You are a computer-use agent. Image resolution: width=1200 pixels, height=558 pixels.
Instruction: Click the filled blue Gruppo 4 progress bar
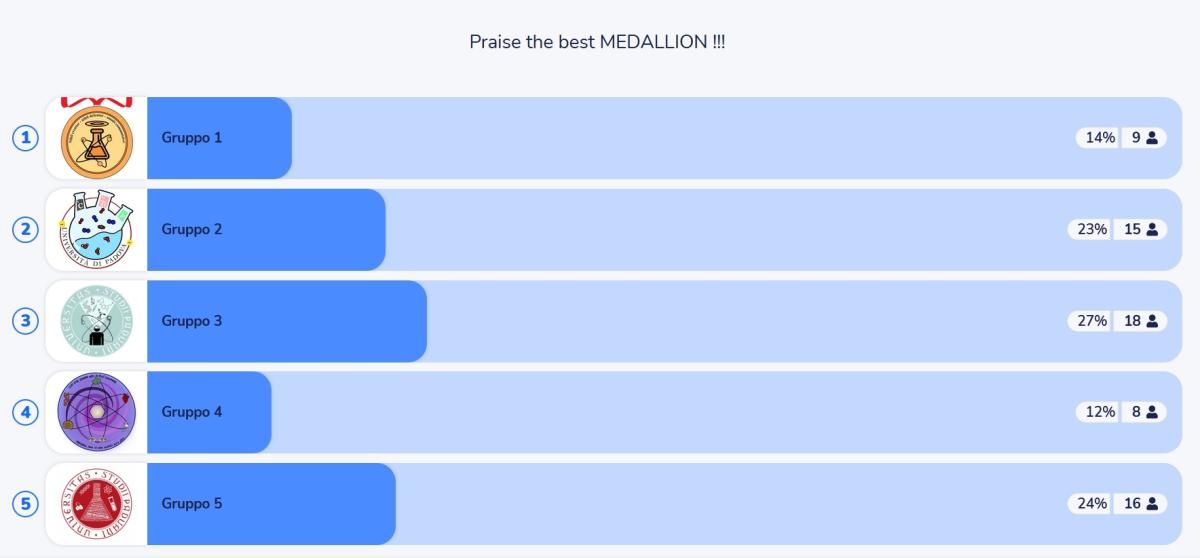coord(209,412)
